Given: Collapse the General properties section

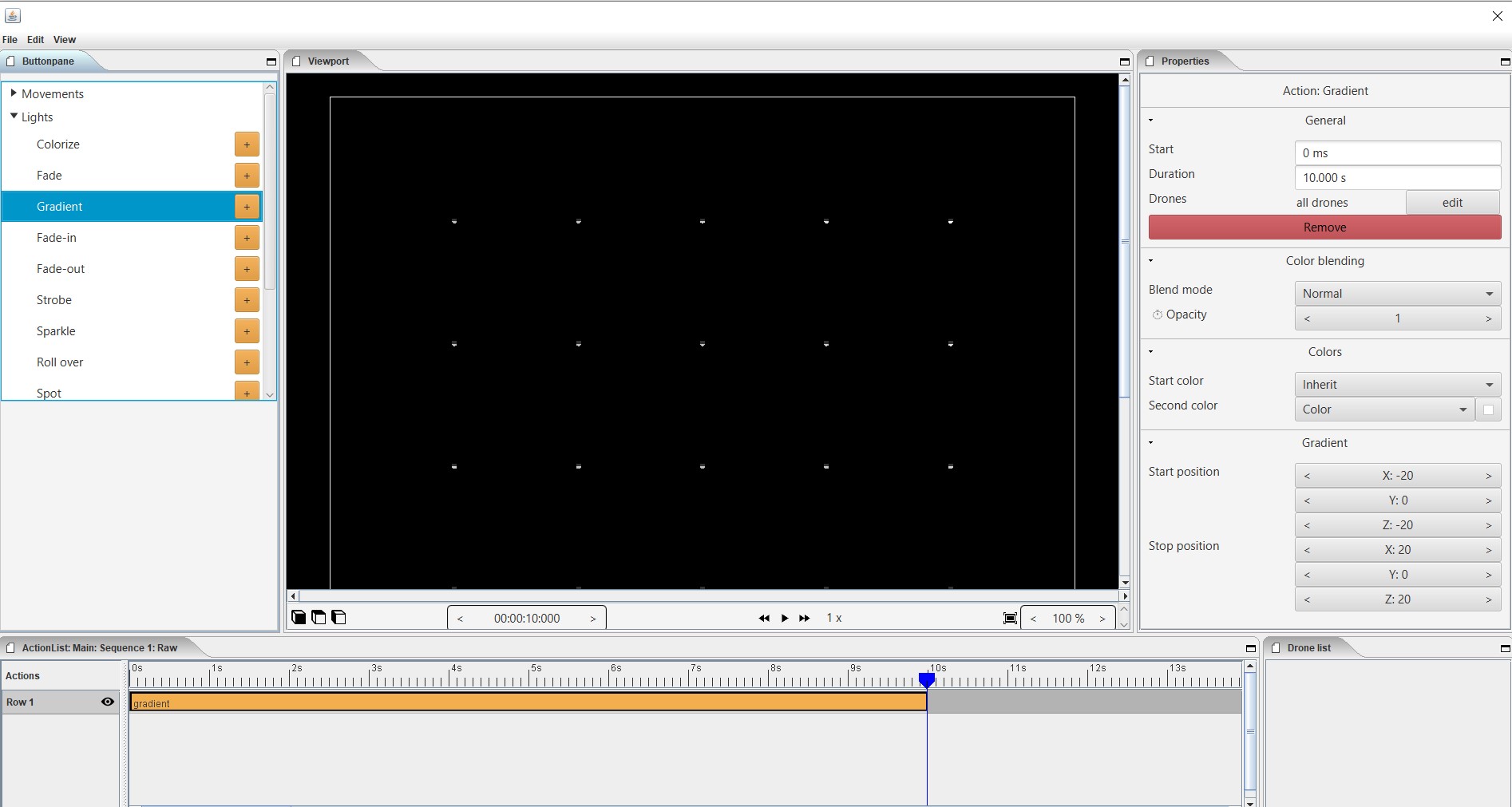Looking at the screenshot, I should 1150,121.
